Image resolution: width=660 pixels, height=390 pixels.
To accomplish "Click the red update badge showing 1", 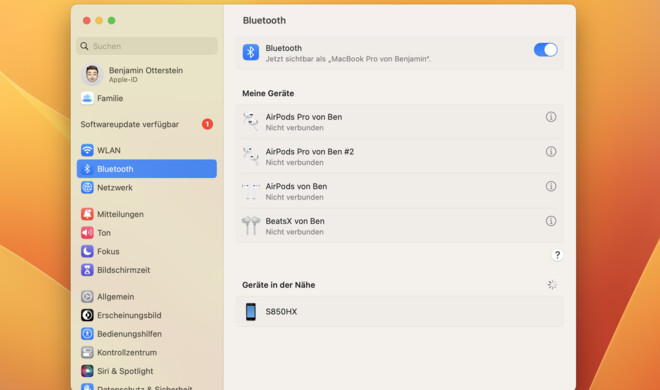I will tap(208, 124).
